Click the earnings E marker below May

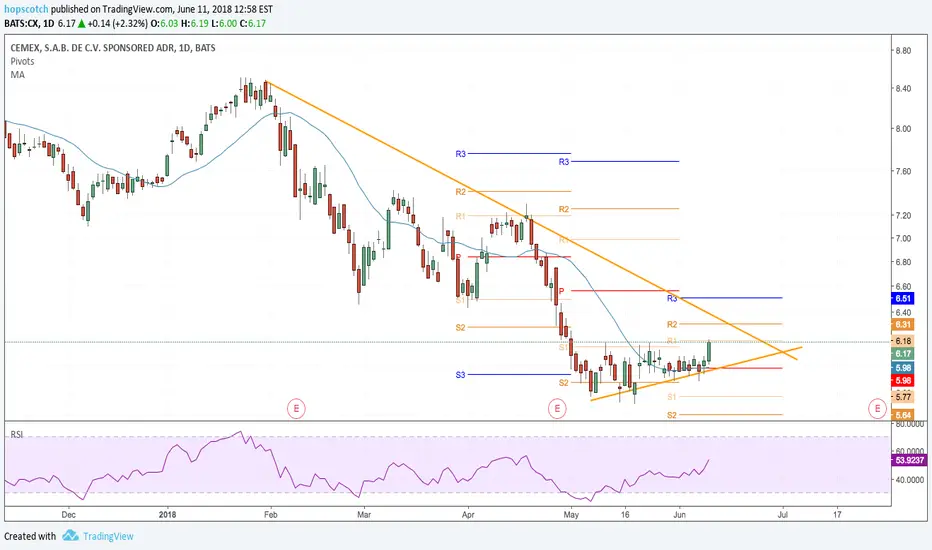click(557, 408)
